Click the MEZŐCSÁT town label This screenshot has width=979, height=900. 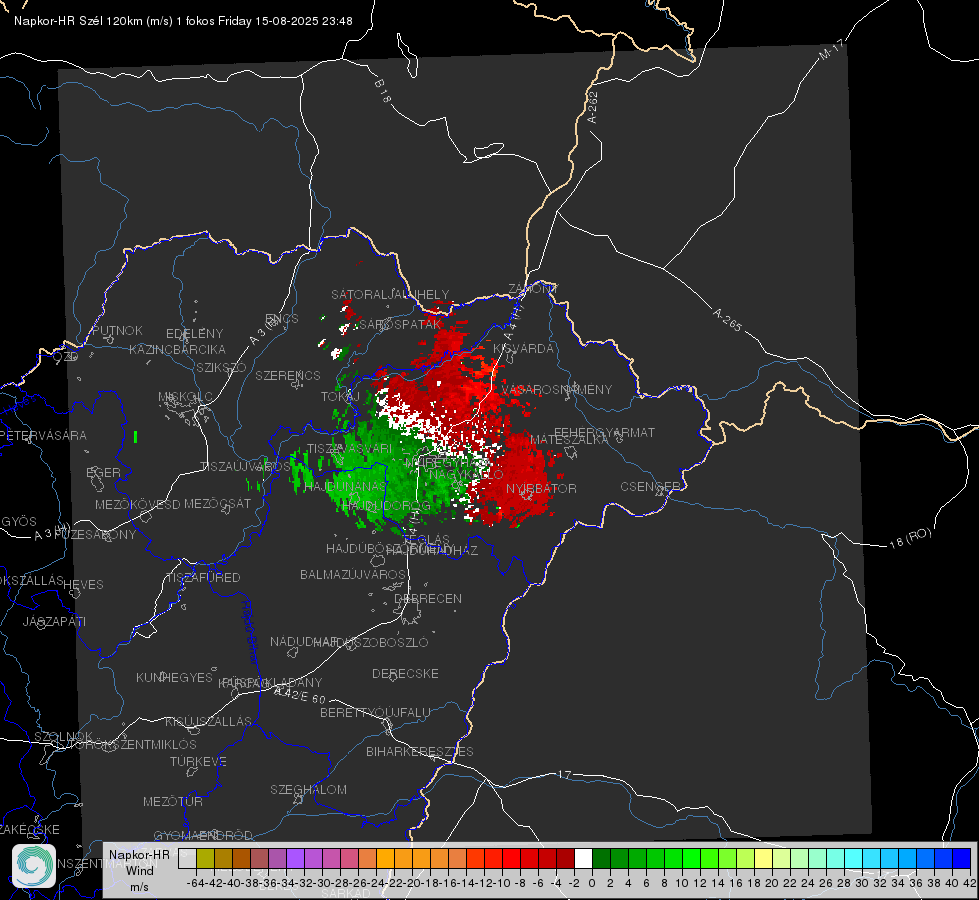[217, 503]
